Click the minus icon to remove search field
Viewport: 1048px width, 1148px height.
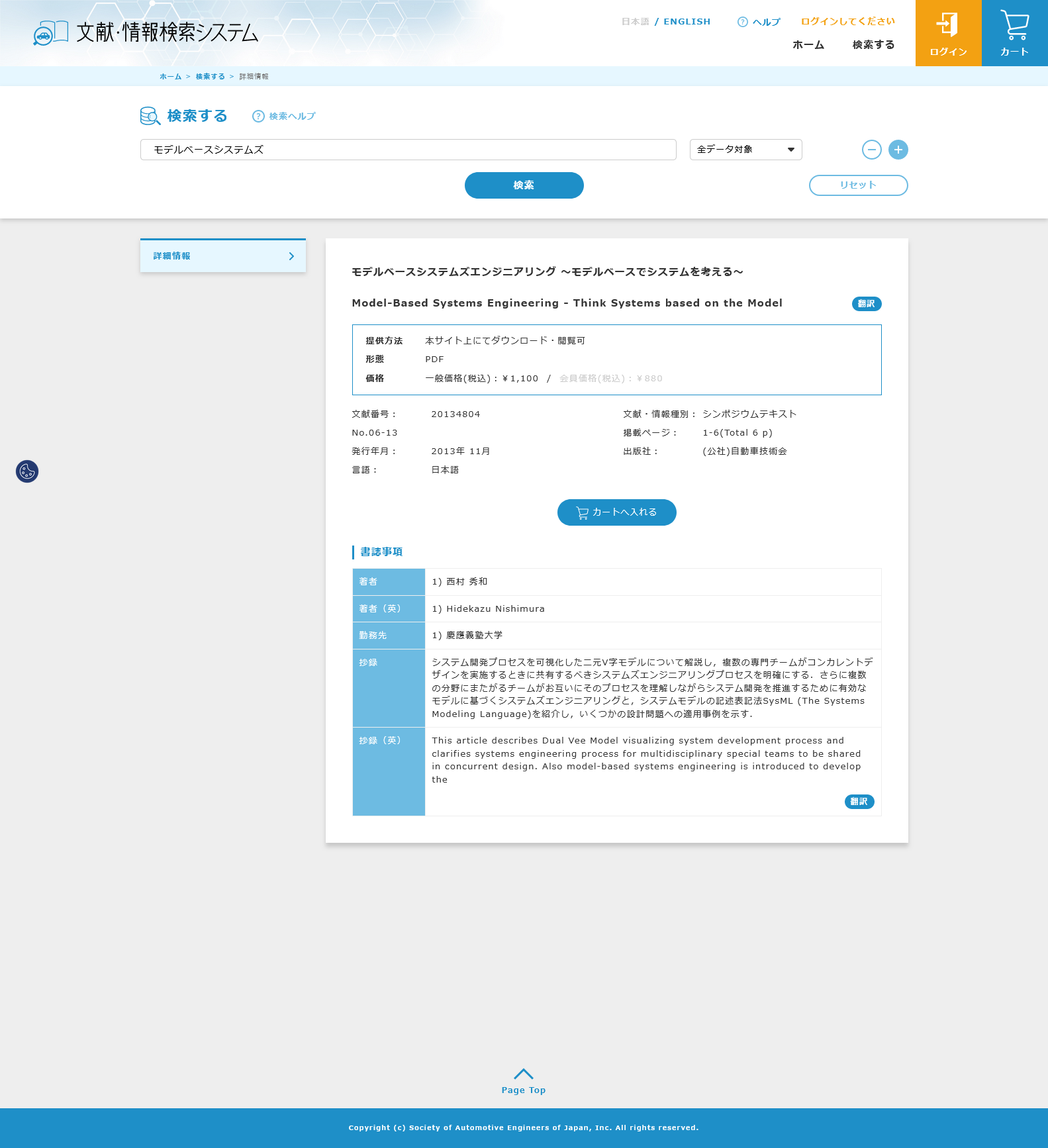point(871,150)
